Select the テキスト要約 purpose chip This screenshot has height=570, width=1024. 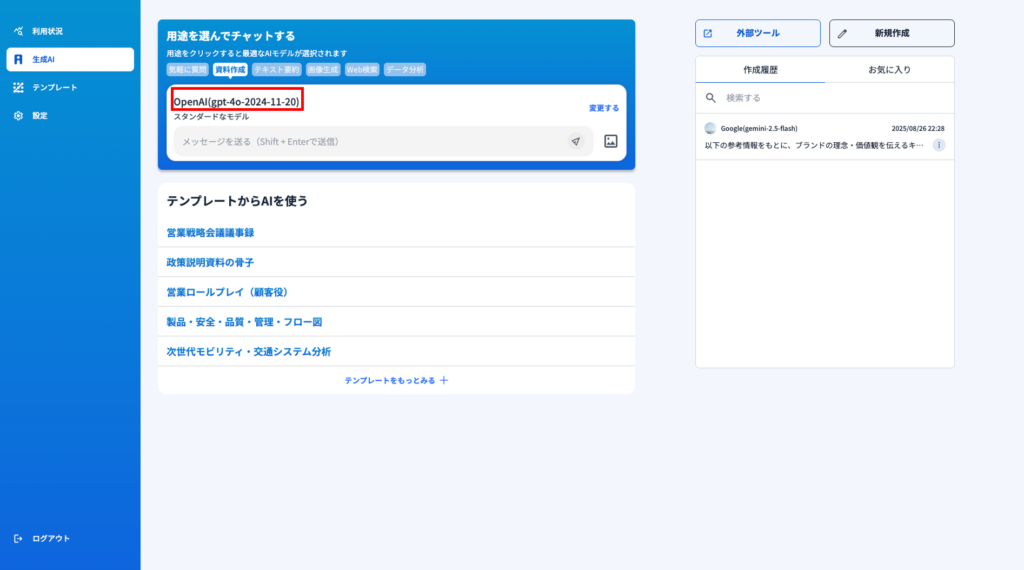point(276,70)
